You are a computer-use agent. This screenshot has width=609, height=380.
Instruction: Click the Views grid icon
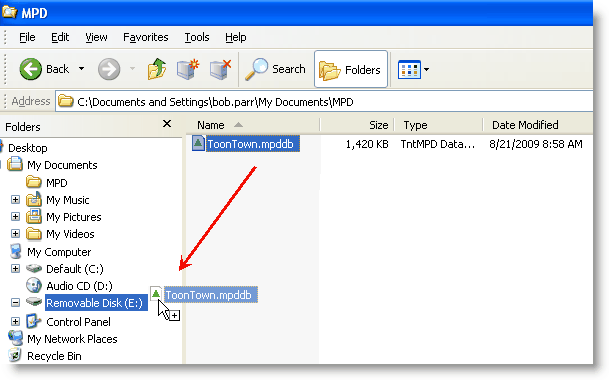pyautogui.click(x=409, y=70)
